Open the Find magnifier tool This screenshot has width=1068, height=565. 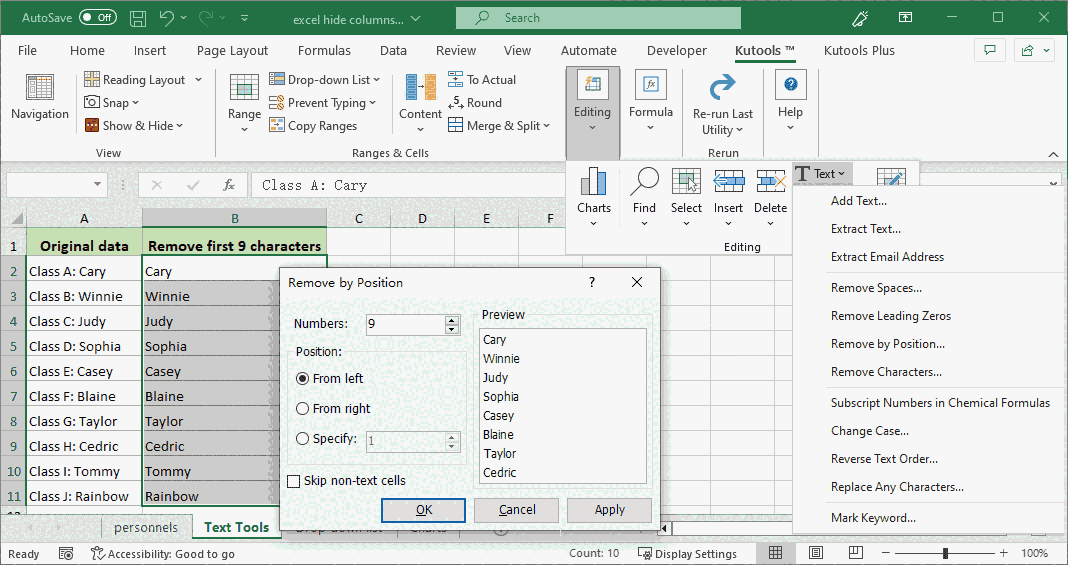(644, 182)
